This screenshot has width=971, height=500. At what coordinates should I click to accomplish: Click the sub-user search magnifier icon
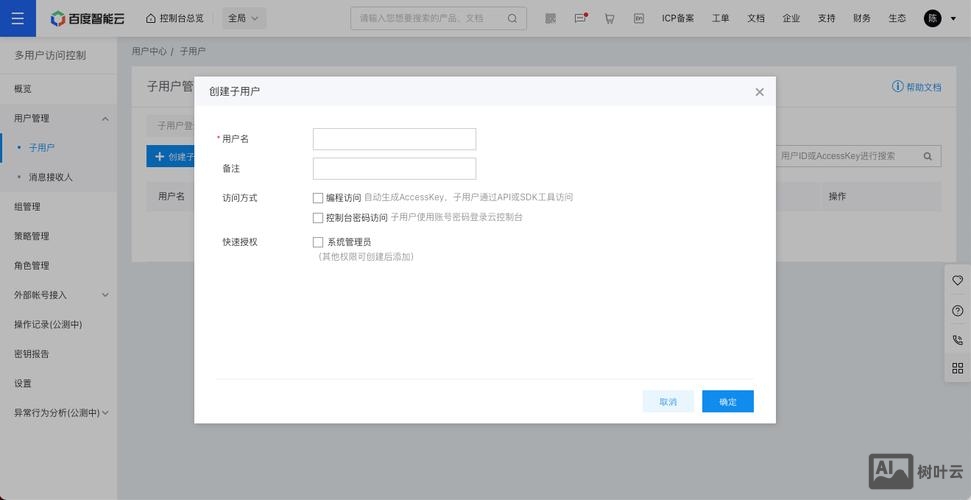(x=928, y=156)
